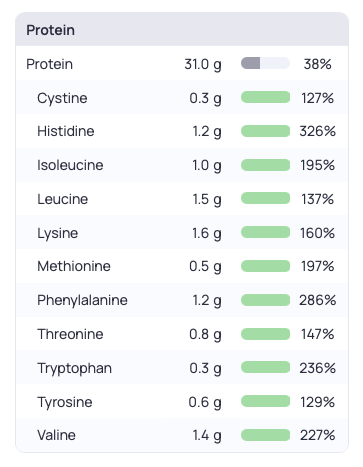Click the Tryptophan 236% green bar
Viewport: 363px width, 467px height.
(265, 368)
